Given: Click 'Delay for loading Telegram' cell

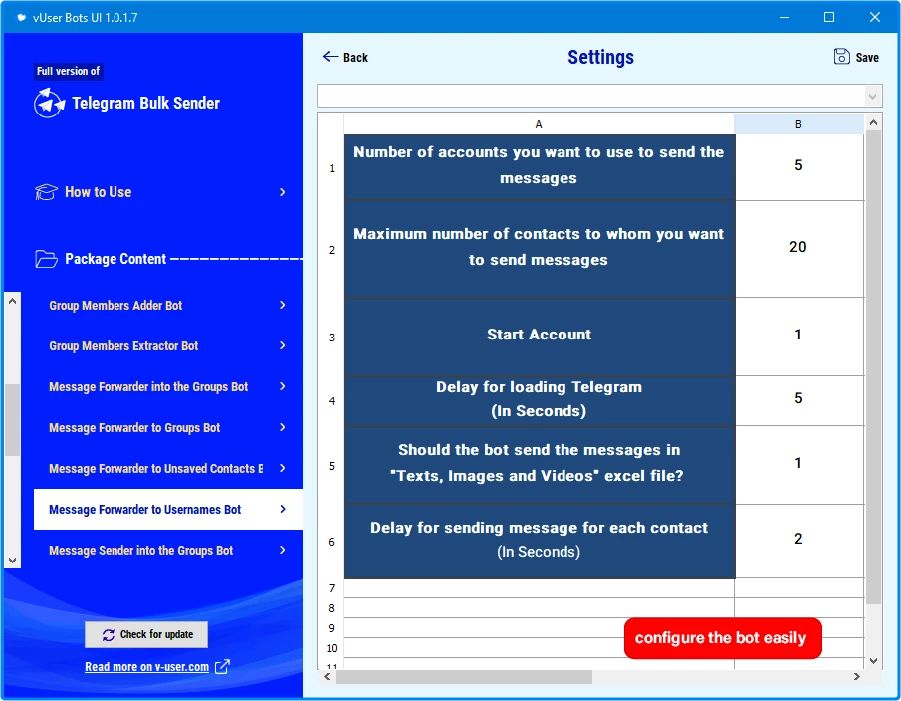Looking at the screenshot, I should (539, 400).
